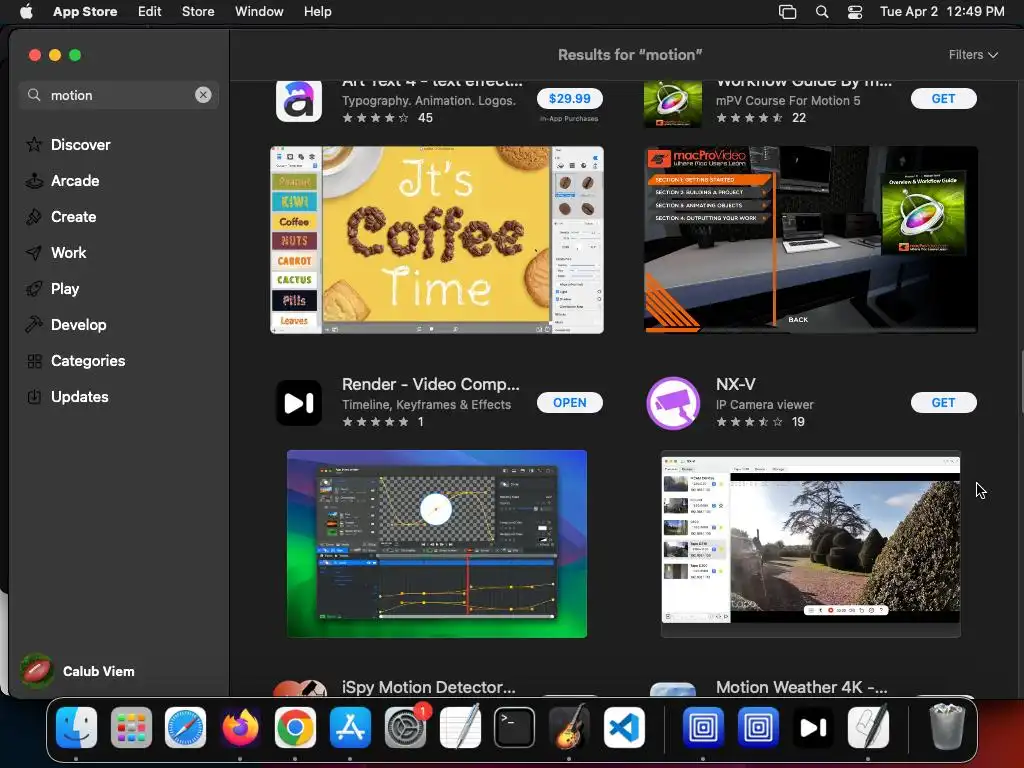Image resolution: width=1024 pixels, height=768 pixels.
Task: Select the Discover star icon in sidebar
Action: click(x=34, y=144)
